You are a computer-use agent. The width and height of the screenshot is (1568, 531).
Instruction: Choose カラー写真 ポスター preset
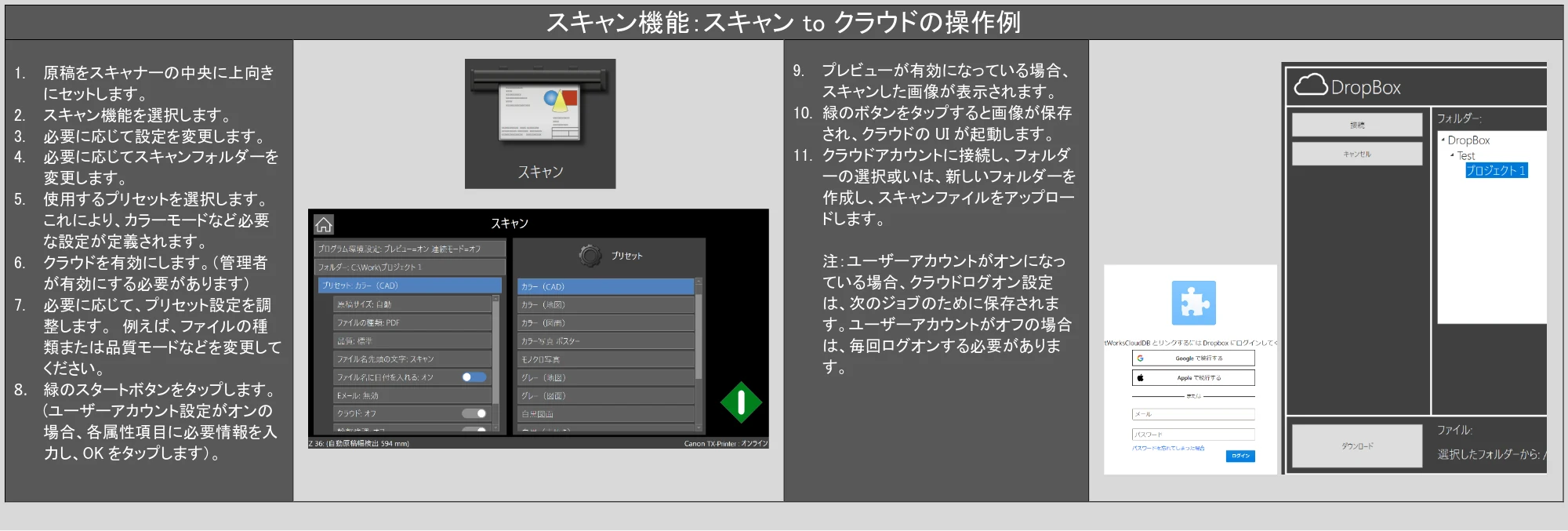(605, 341)
